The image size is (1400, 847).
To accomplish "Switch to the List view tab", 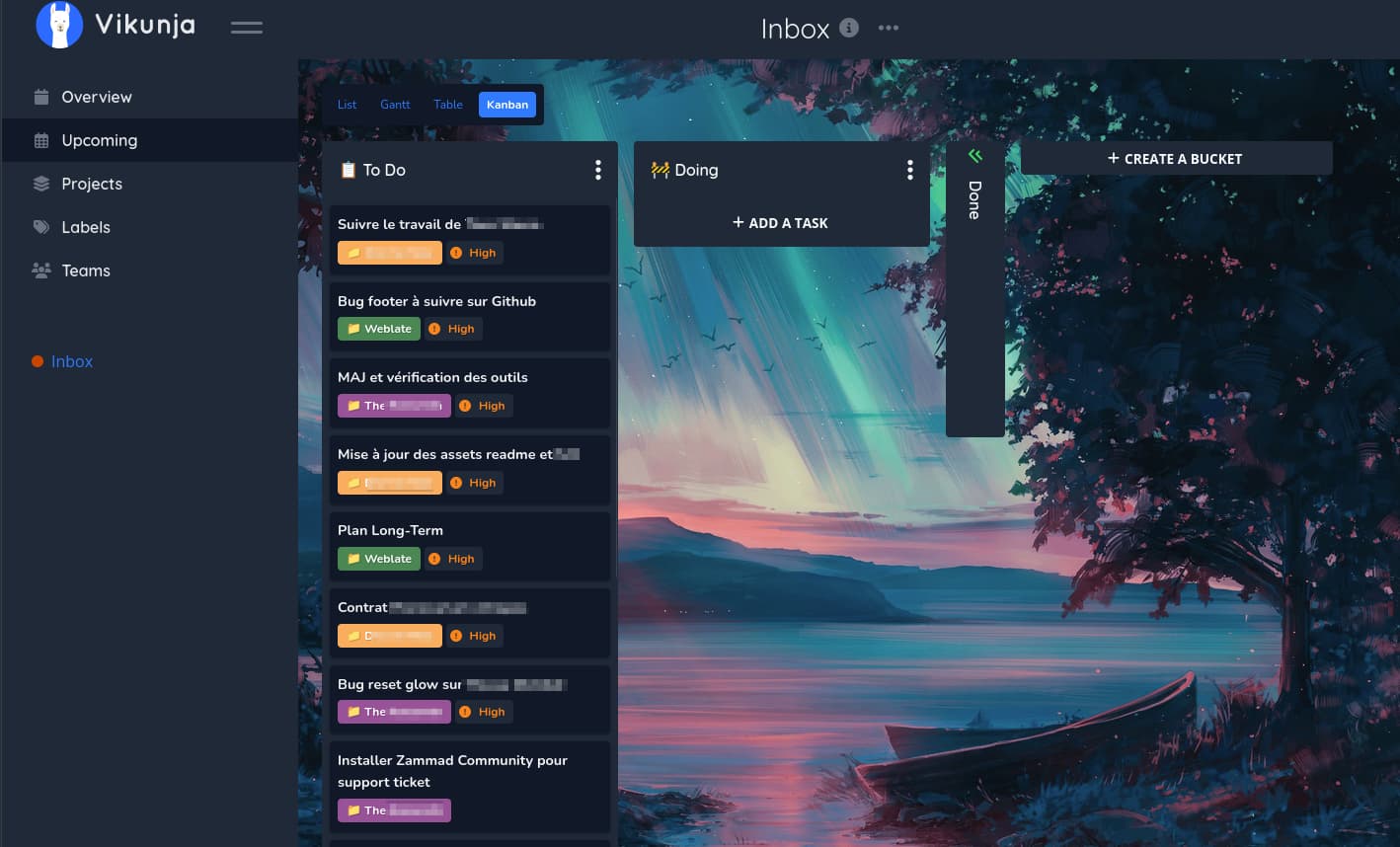I will click(348, 105).
